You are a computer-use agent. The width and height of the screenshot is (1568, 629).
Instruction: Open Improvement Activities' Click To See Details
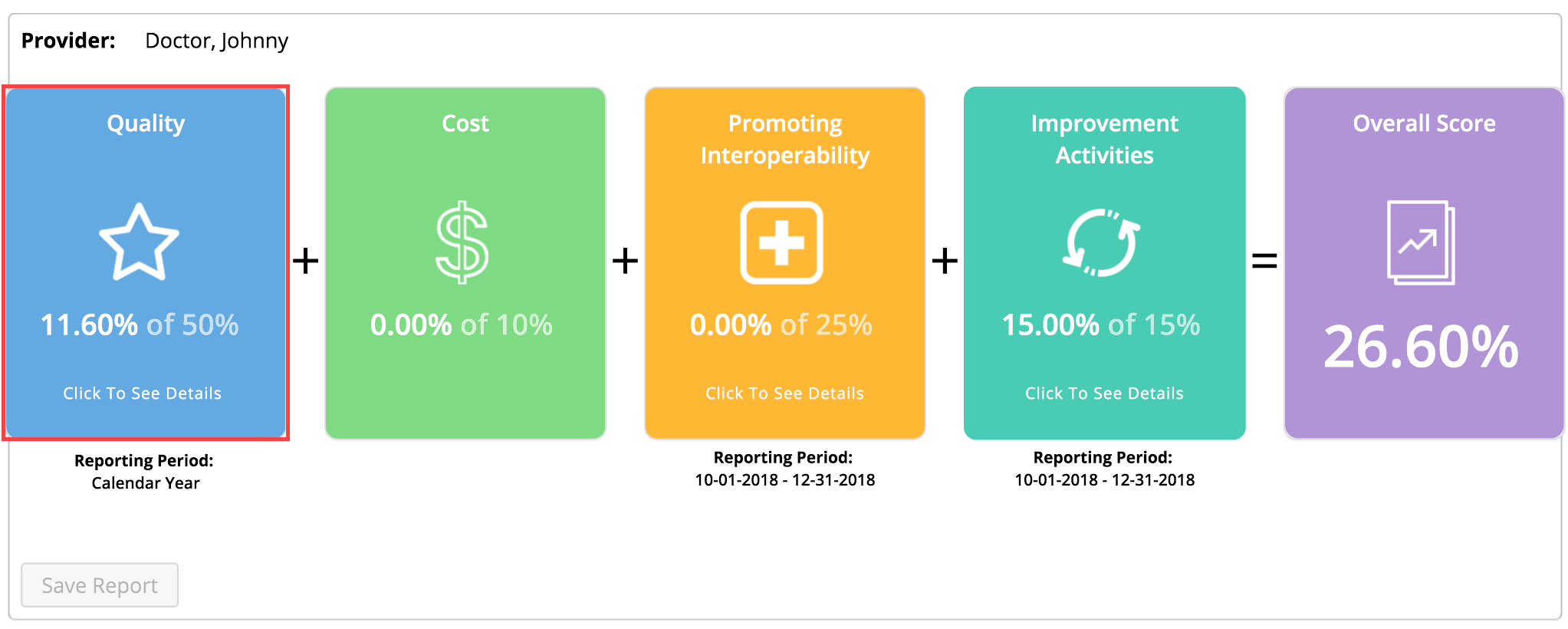(1104, 394)
